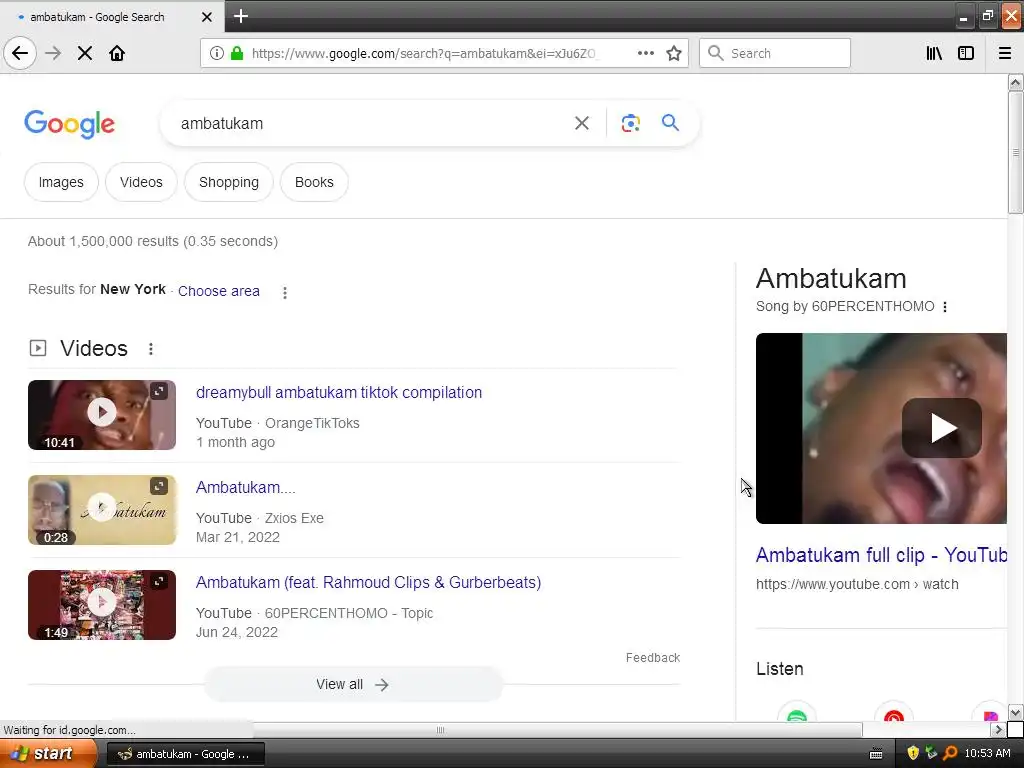Click the Listen section heading
This screenshot has height=768, width=1024.
click(x=780, y=669)
